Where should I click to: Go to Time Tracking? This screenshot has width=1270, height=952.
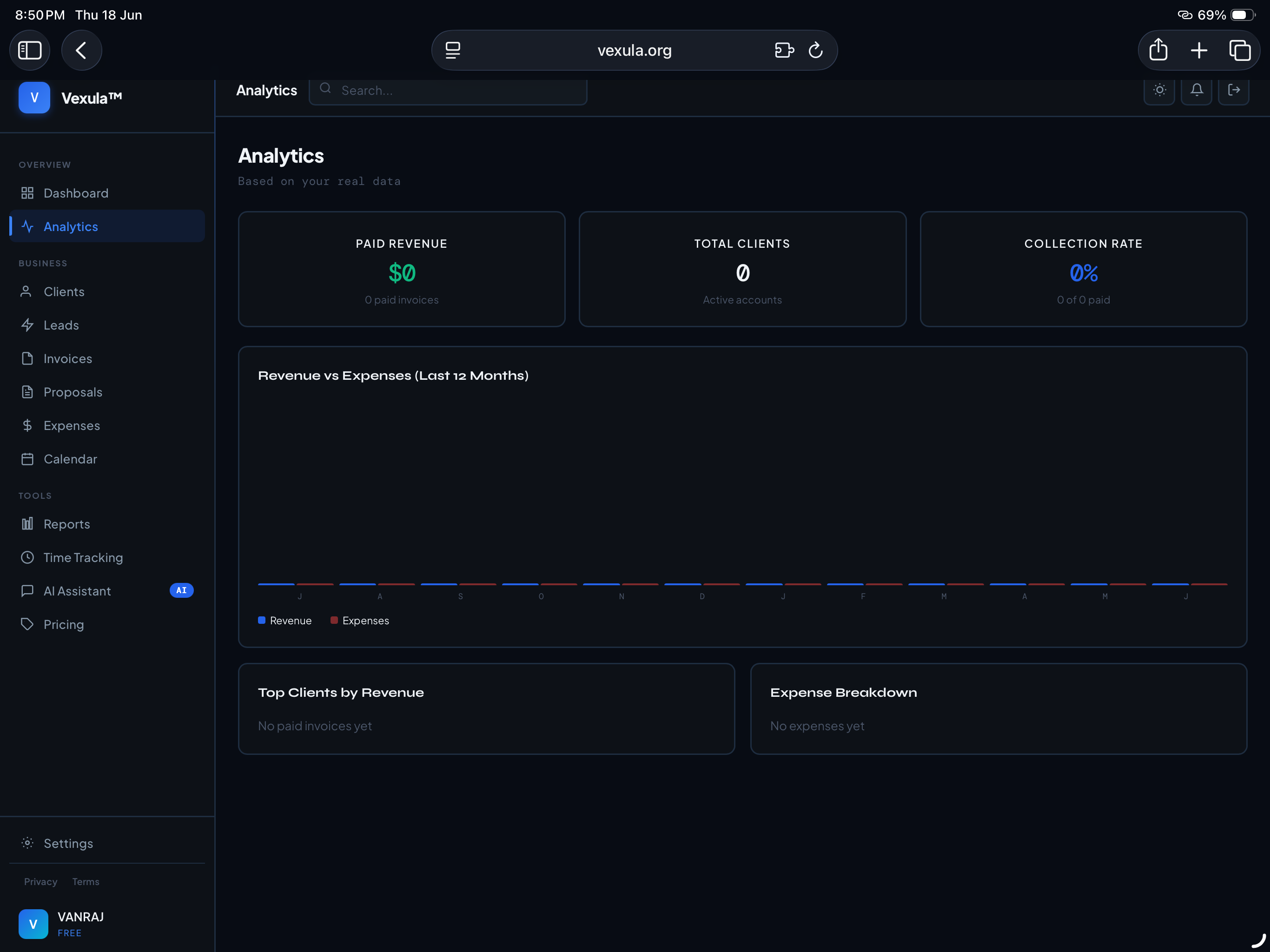click(x=107, y=557)
